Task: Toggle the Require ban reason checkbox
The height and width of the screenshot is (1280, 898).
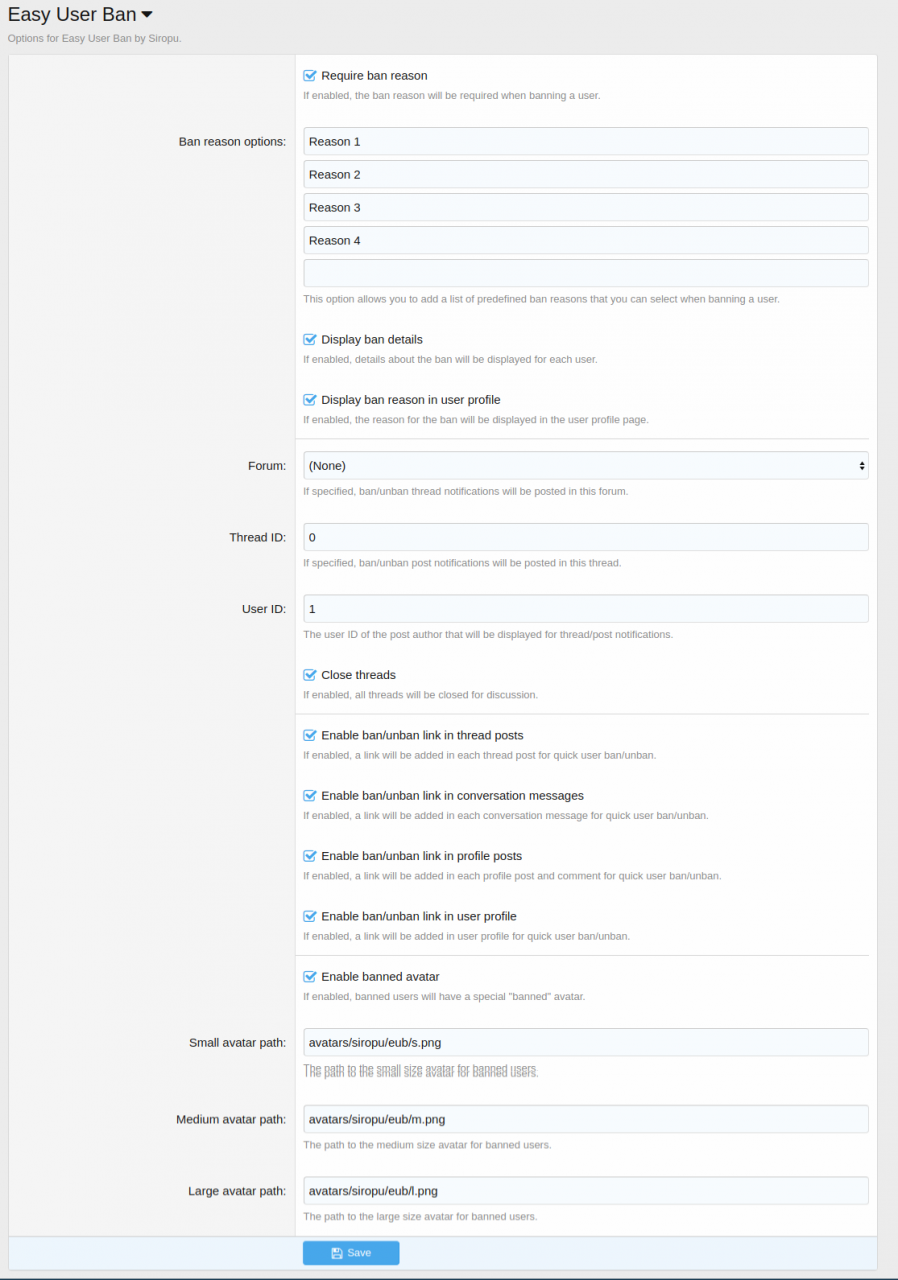Action: [310, 76]
